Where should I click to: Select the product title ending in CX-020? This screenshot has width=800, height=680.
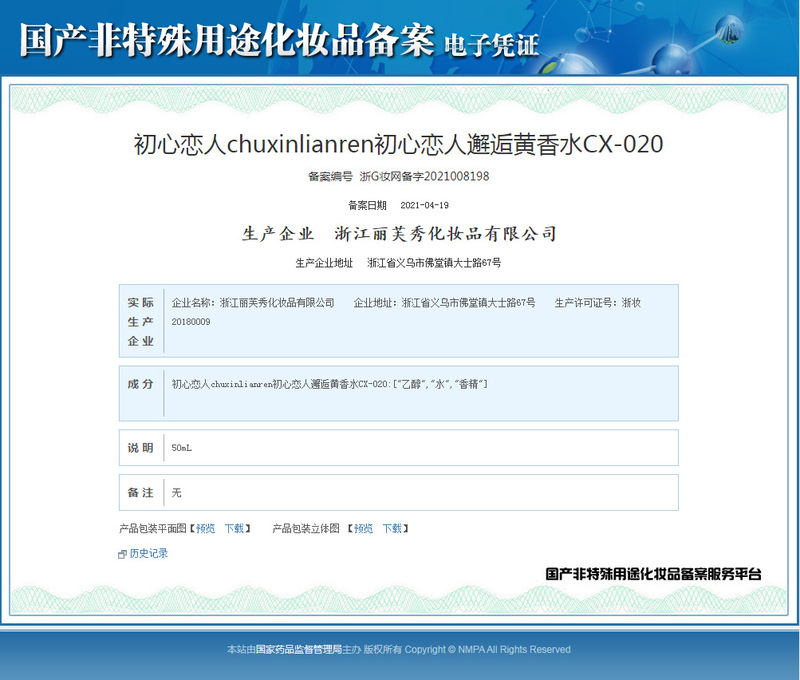(398, 144)
